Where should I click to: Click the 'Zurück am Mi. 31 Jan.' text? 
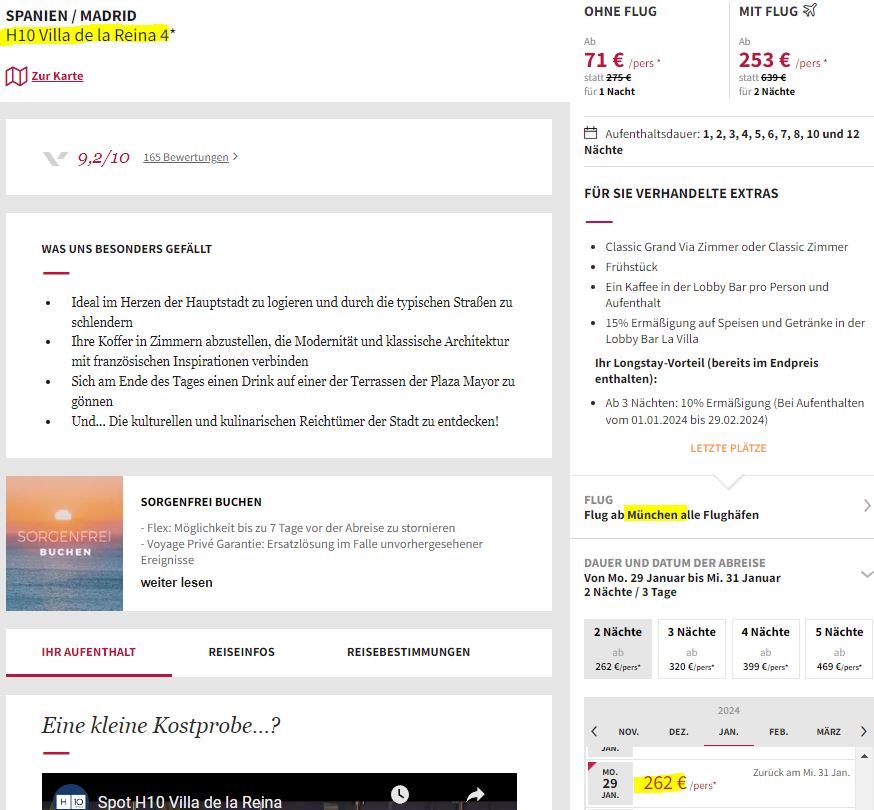801,773
